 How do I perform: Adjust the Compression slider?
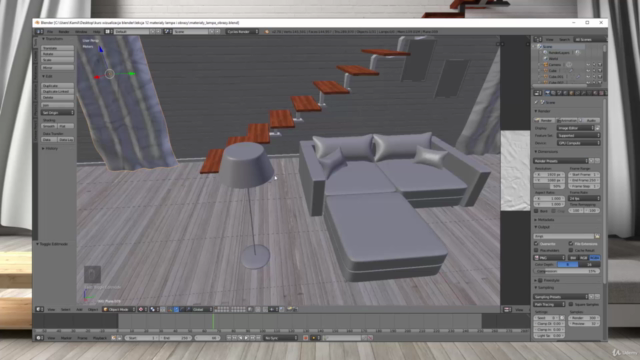click(567, 271)
